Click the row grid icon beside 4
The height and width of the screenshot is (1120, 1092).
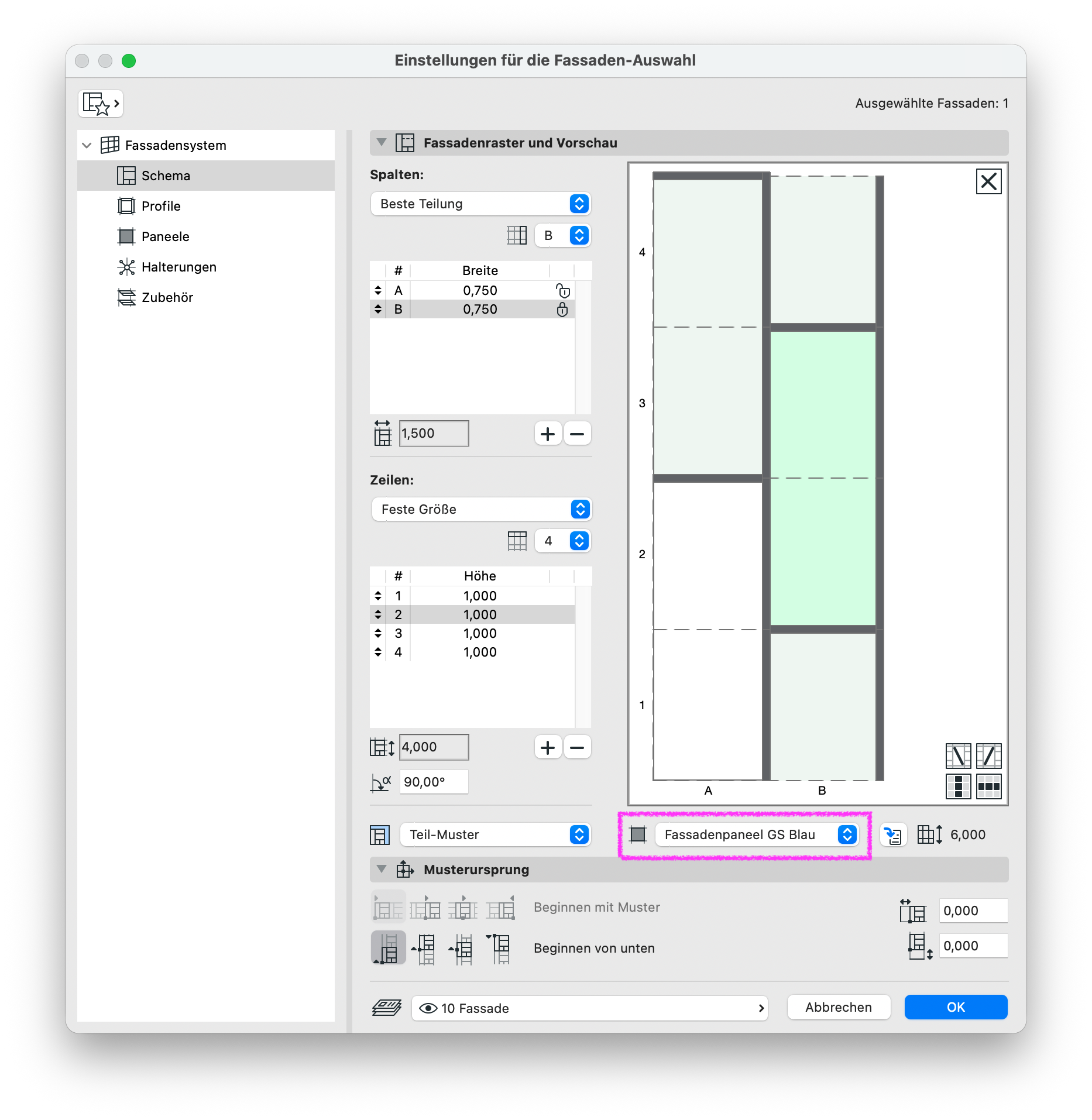[x=517, y=541]
